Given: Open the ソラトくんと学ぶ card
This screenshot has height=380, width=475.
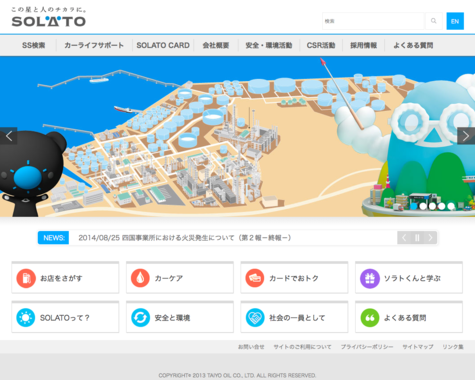Looking at the screenshot, I should (x=409, y=277).
